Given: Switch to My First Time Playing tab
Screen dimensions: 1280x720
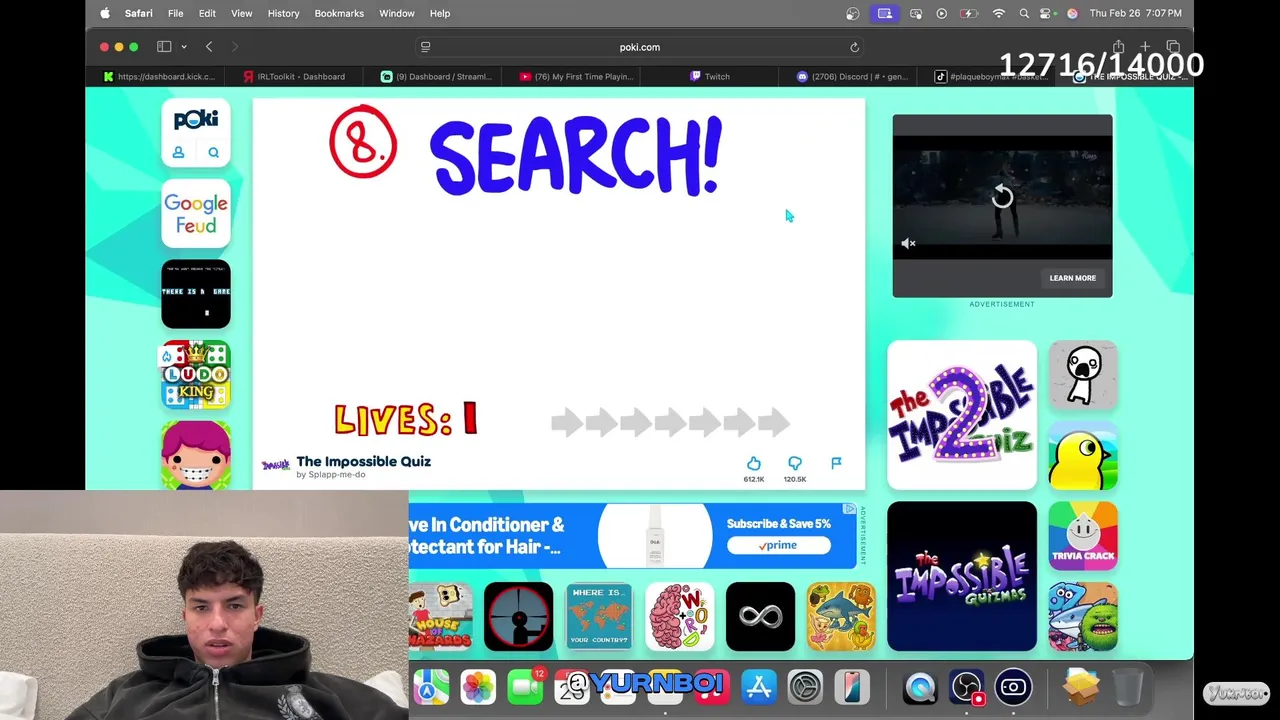Looking at the screenshot, I should [x=576, y=76].
